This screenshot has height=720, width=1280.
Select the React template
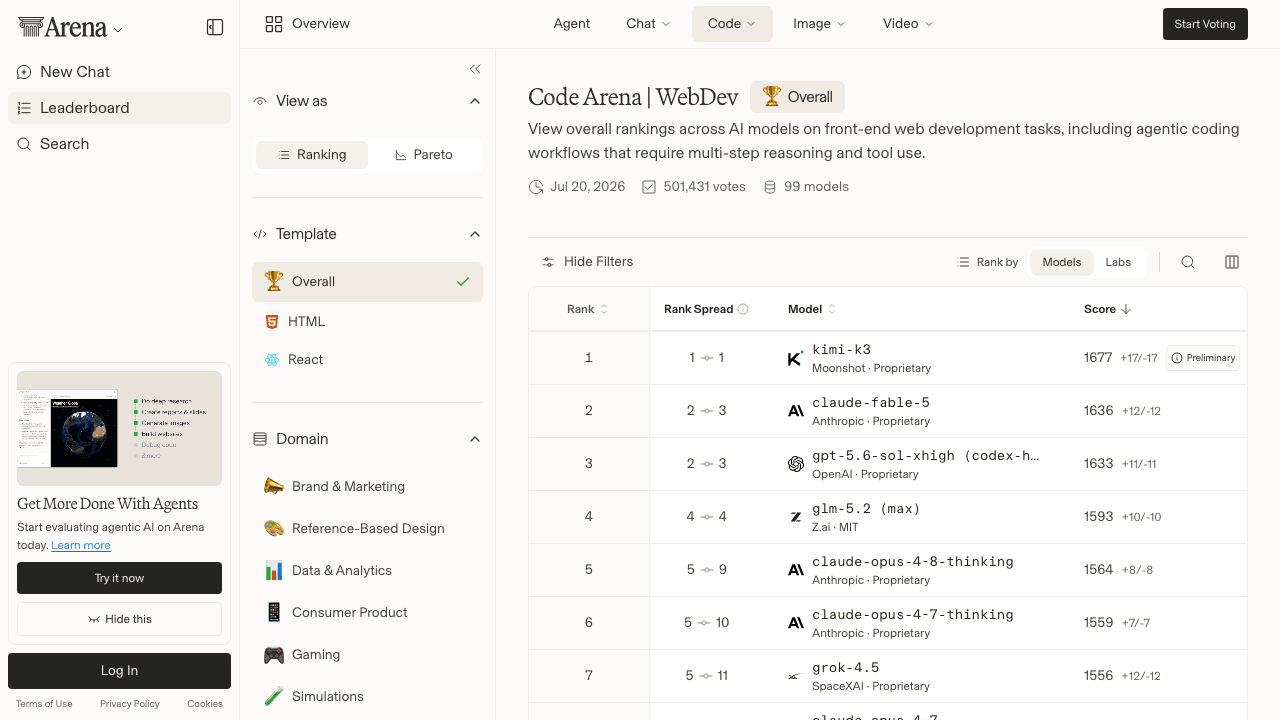pos(367,359)
